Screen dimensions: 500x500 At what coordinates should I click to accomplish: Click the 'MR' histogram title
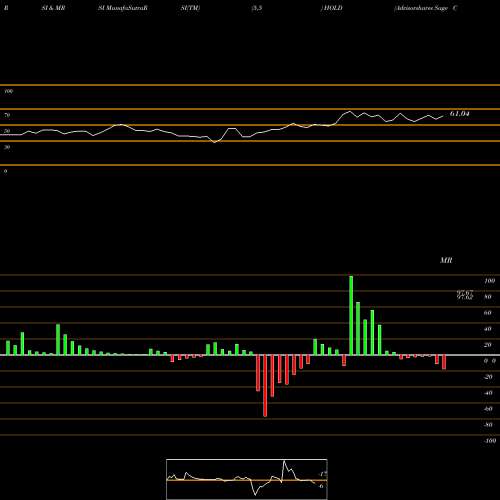click(x=446, y=260)
